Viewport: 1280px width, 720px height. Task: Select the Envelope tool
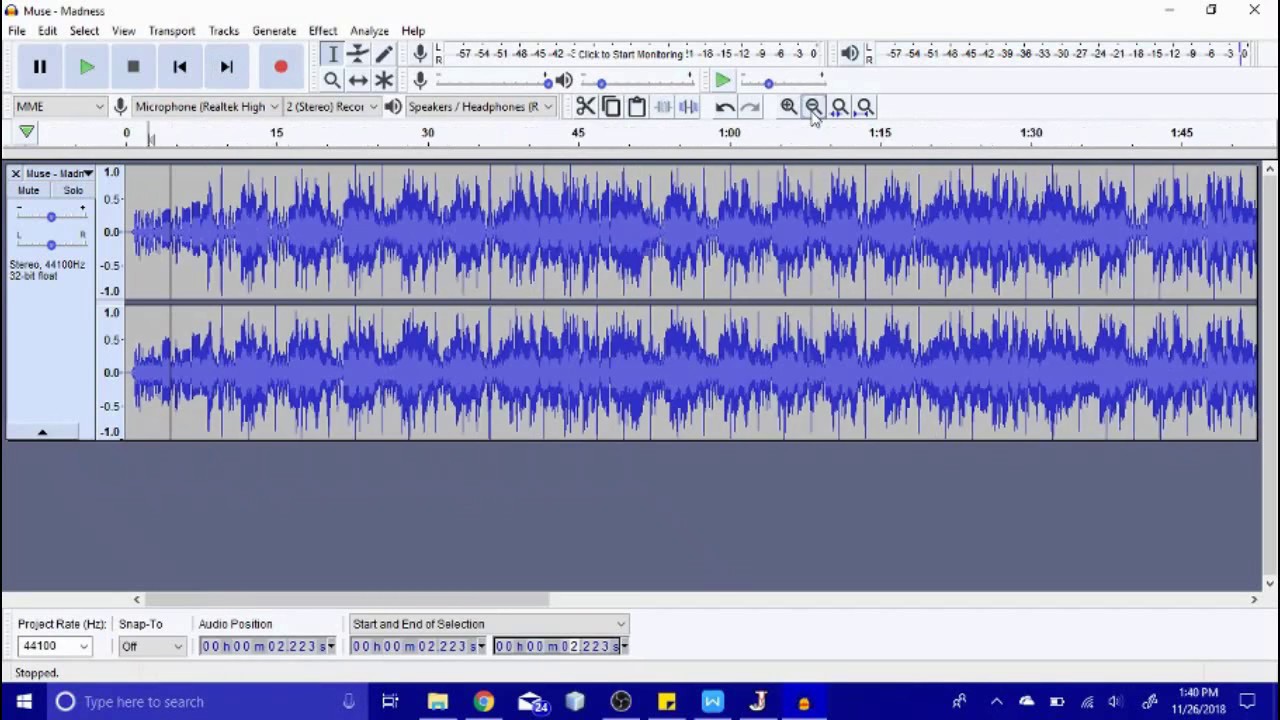tap(358, 54)
